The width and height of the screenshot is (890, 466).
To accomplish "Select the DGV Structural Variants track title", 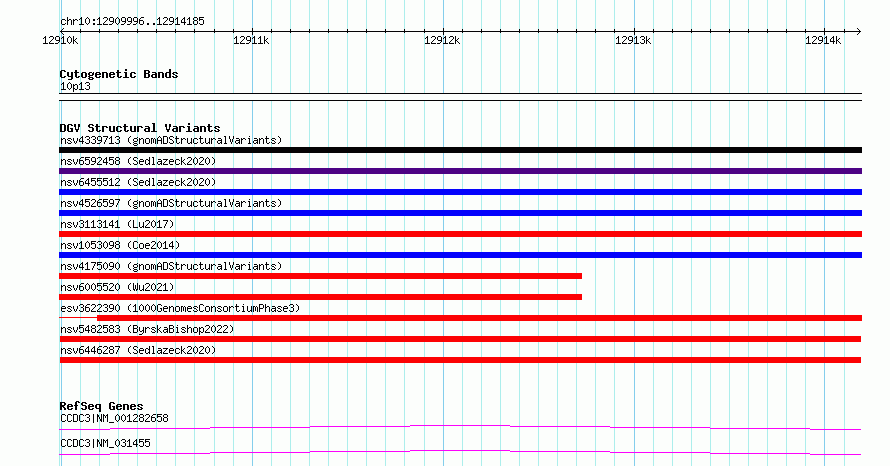I will pos(140,128).
